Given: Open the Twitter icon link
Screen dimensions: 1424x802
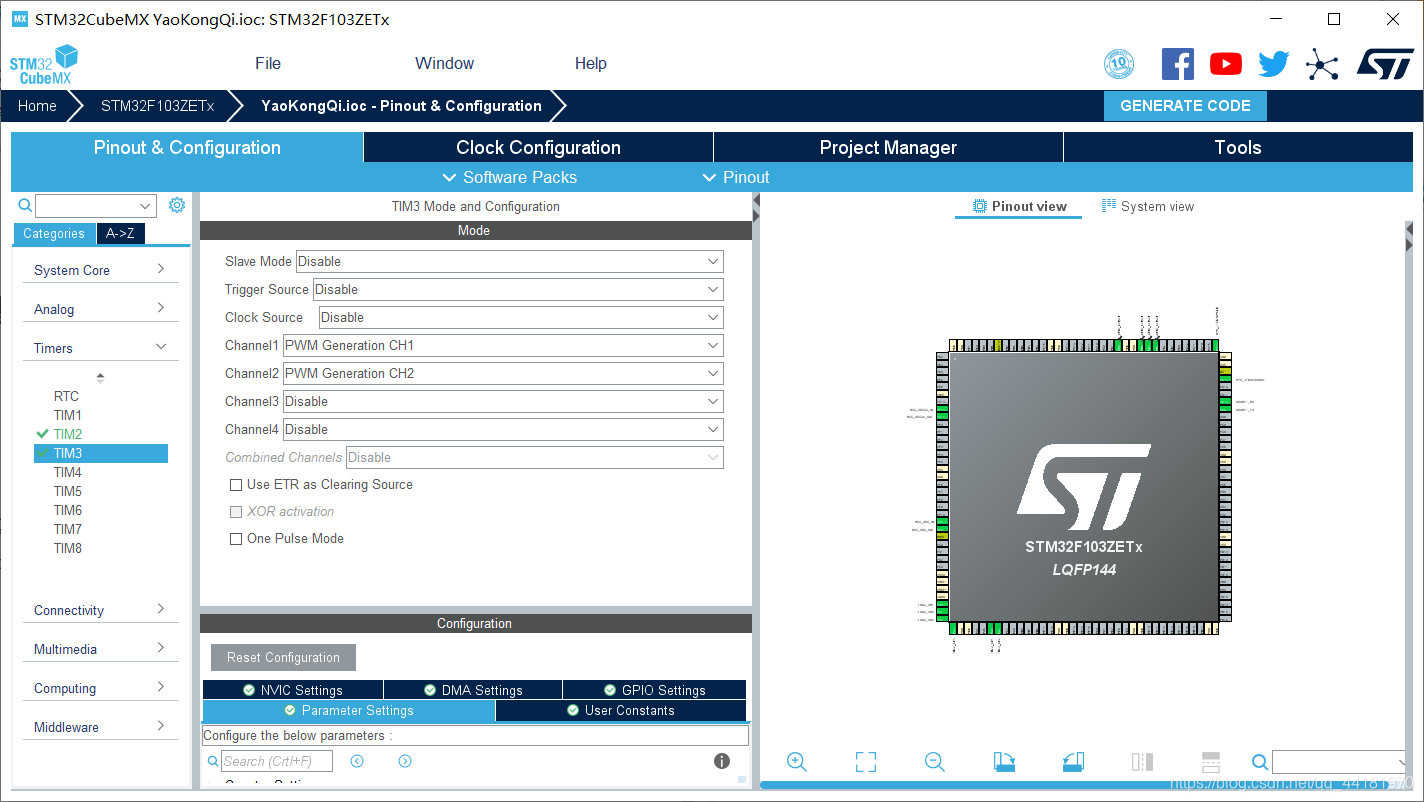Looking at the screenshot, I should coord(1274,64).
